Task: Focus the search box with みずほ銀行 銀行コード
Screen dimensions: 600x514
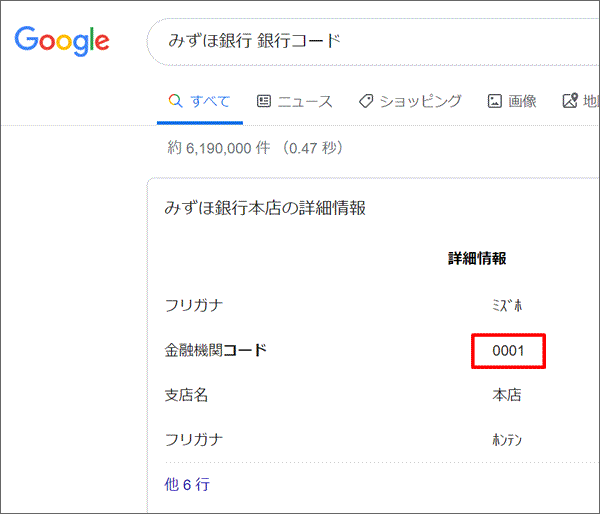Action: [x=373, y=42]
